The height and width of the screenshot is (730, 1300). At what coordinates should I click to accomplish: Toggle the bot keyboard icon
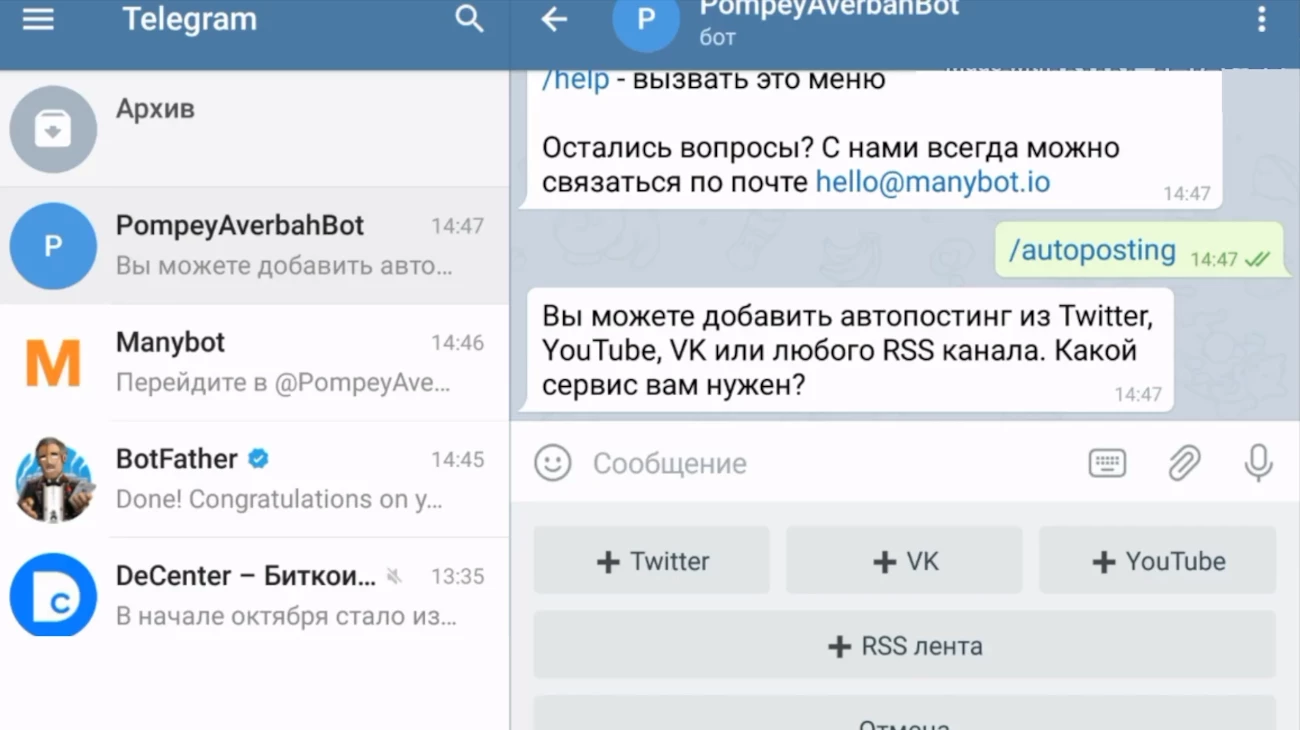pos(1106,463)
